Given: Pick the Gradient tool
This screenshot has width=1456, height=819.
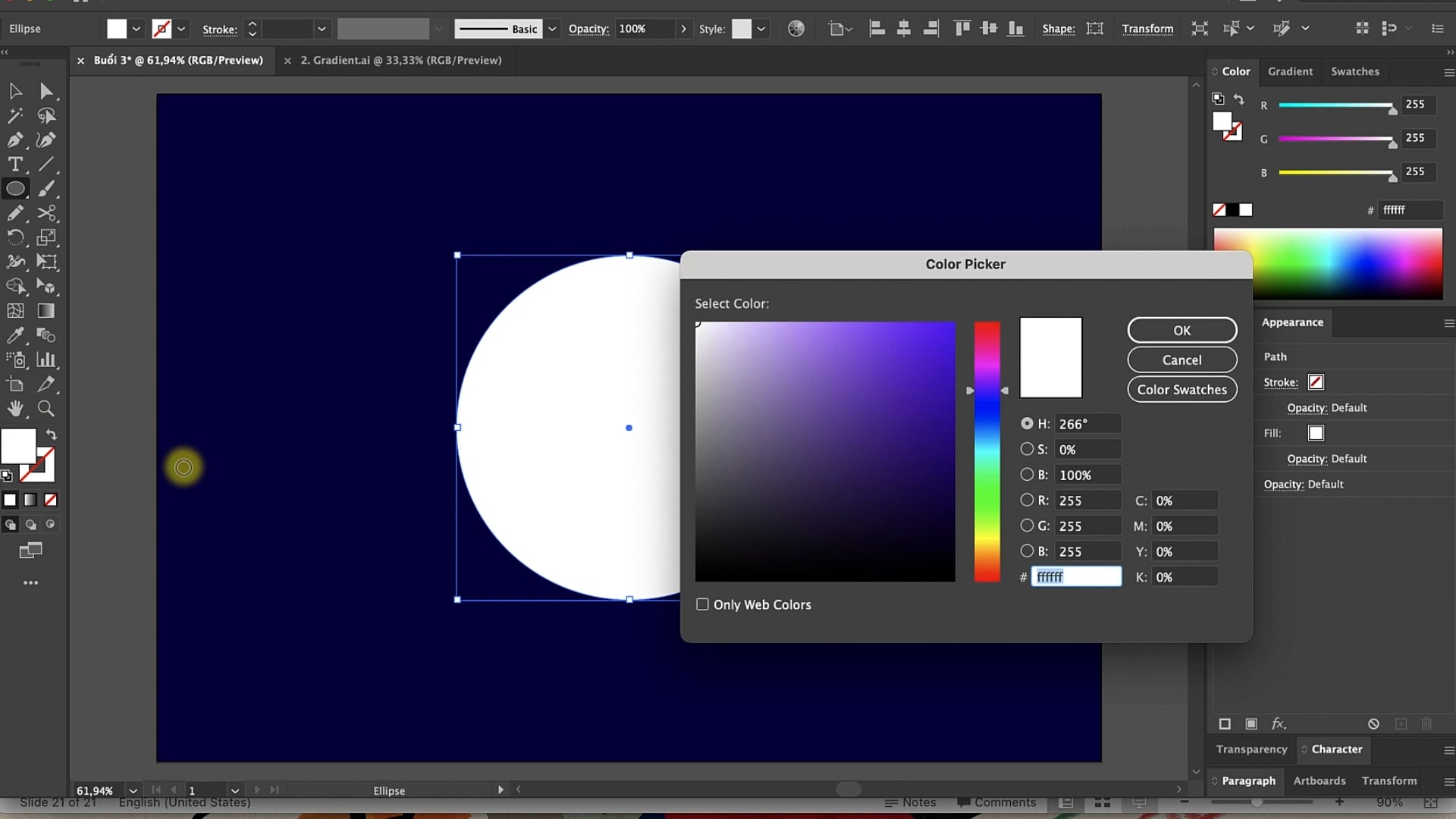Looking at the screenshot, I should tap(46, 311).
